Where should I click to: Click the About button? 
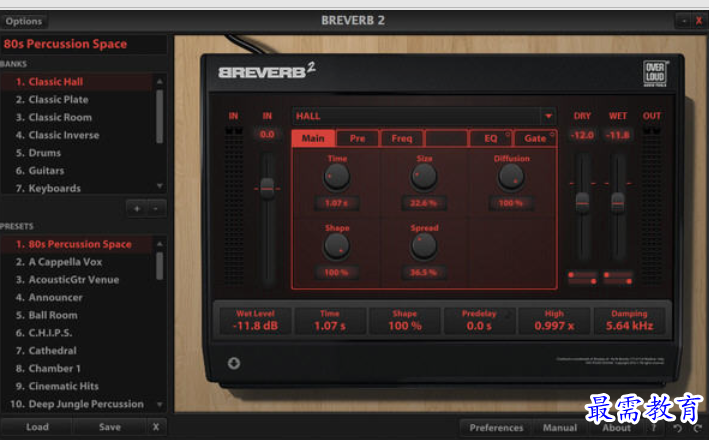pos(616,427)
